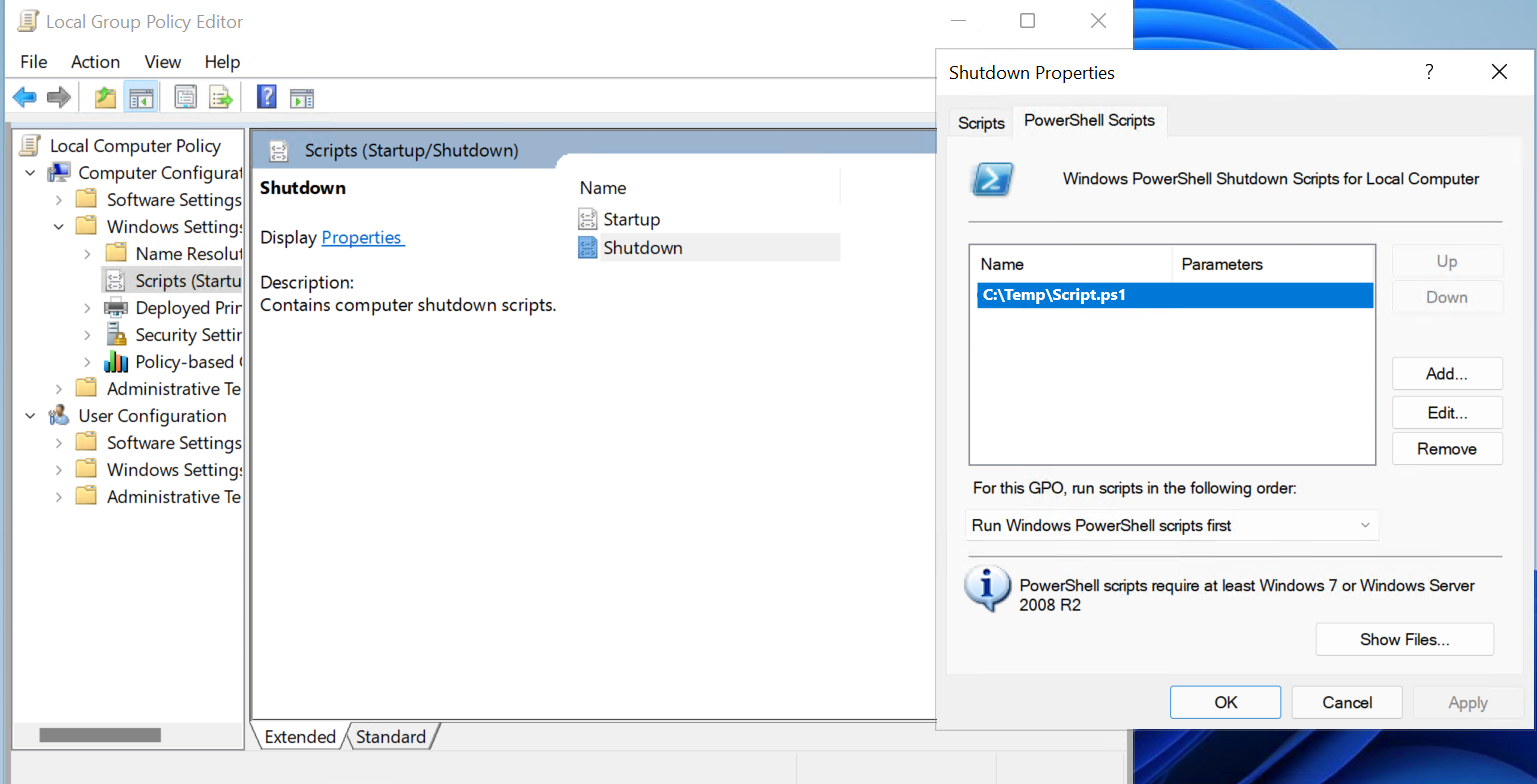Screen dimensions: 1537x784
Task: Open the script order dropdown
Action: (1172, 525)
